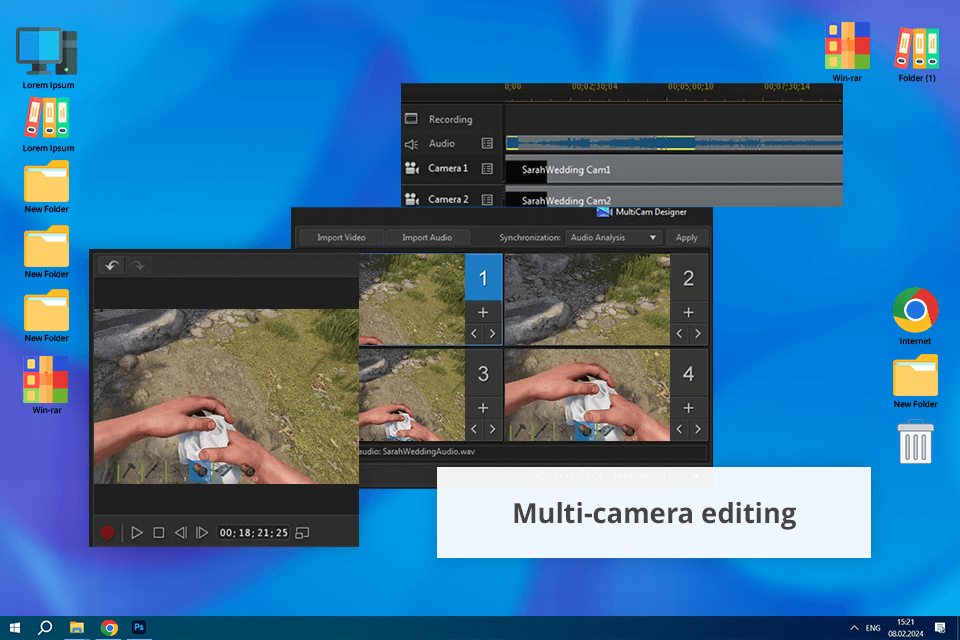The height and width of the screenshot is (640, 960).
Task: Open the Synchronization Audio Analysis dropdown
Action: pyautogui.click(x=613, y=238)
